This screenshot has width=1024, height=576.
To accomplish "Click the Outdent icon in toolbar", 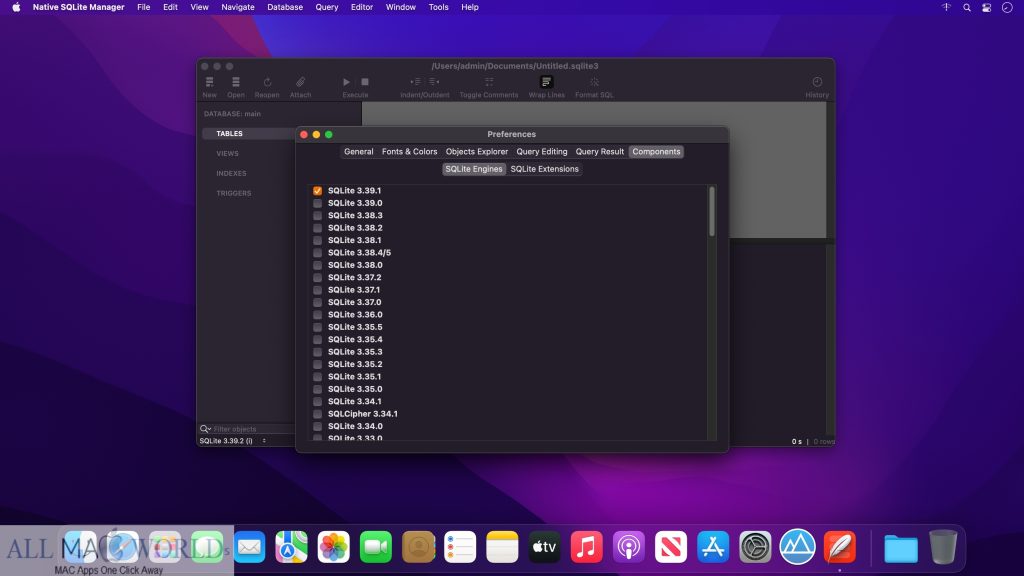I will pyautogui.click(x=434, y=82).
